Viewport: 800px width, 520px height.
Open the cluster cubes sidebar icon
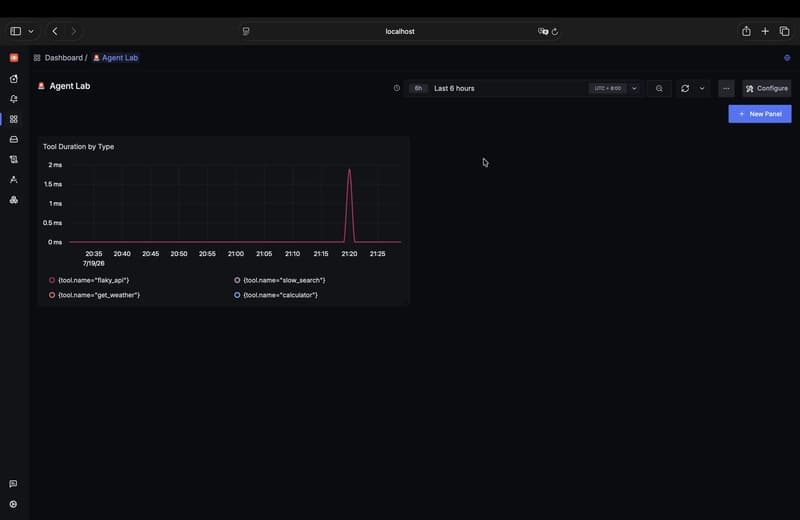pos(14,200)
